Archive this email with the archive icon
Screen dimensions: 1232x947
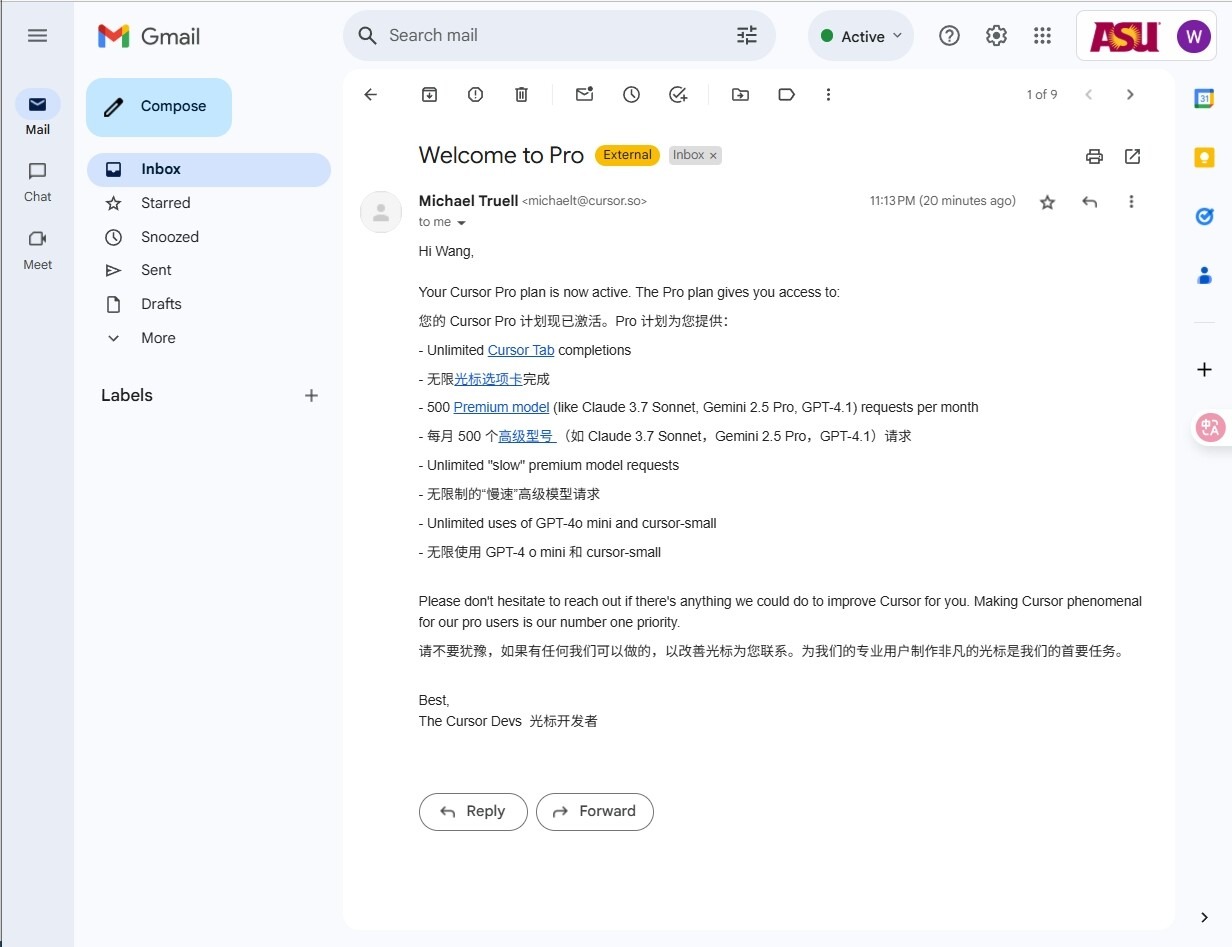(429, 94)
